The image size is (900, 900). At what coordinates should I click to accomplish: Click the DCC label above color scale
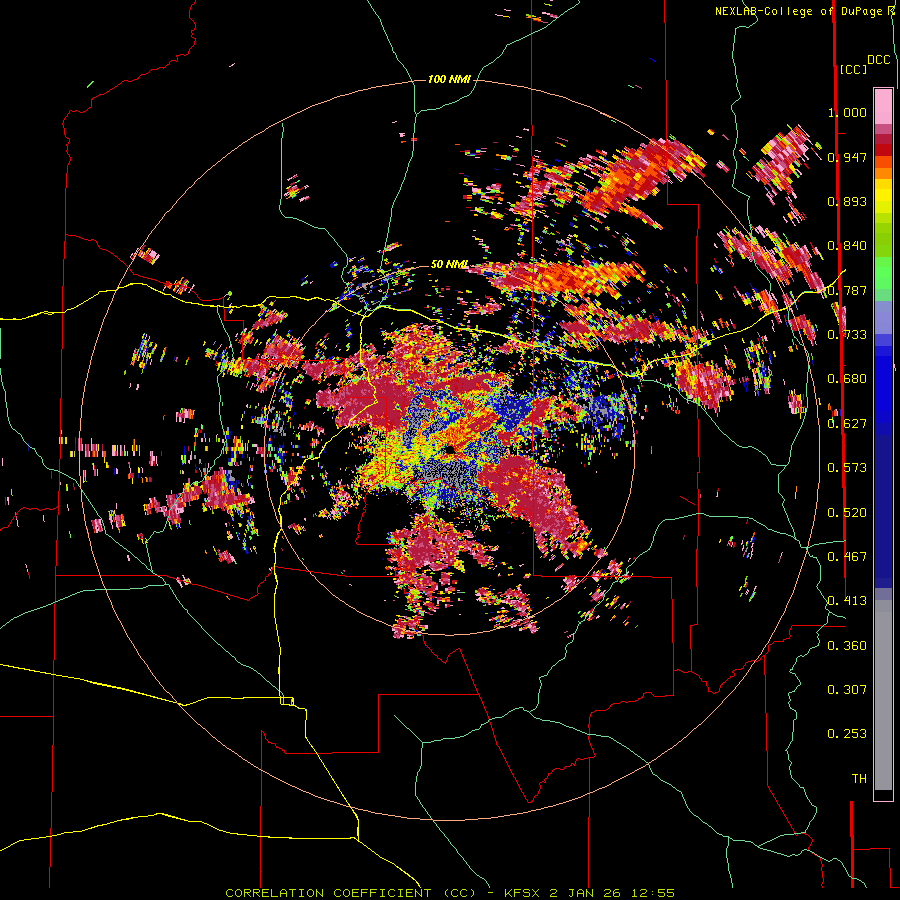878,60
